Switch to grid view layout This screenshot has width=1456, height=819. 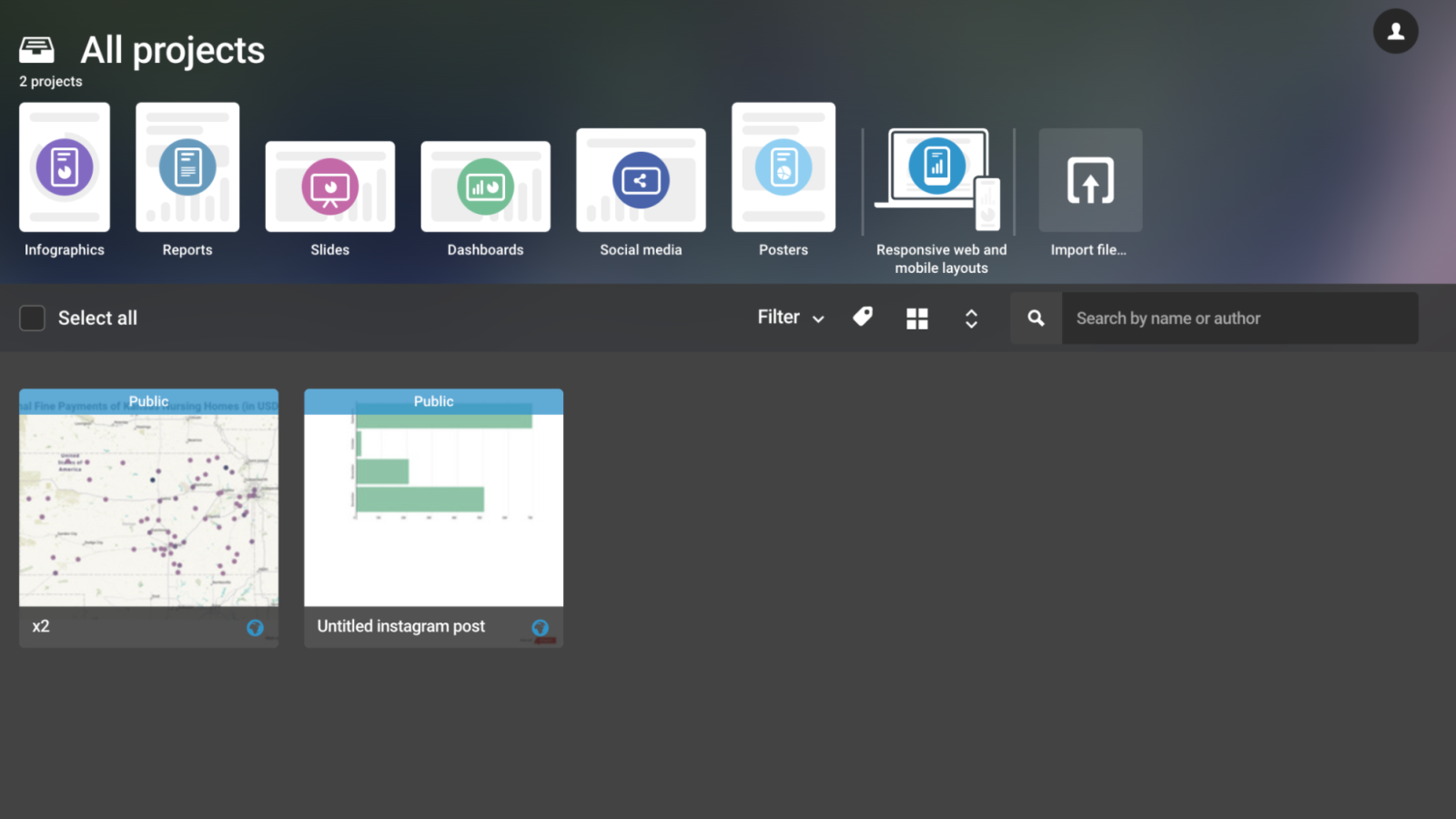pos(916,318)
